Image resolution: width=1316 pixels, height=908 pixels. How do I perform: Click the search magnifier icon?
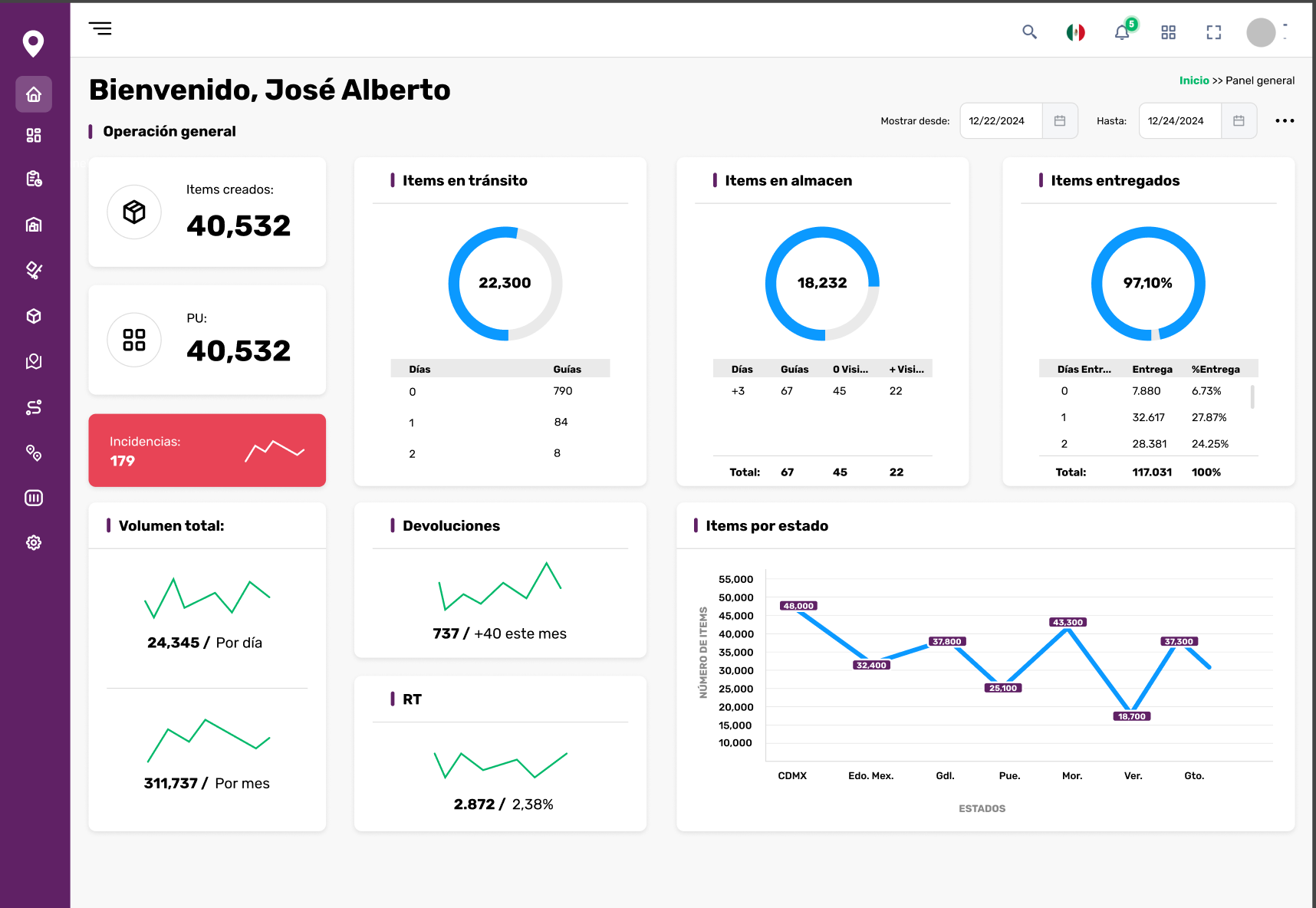tap(1029, 32)
